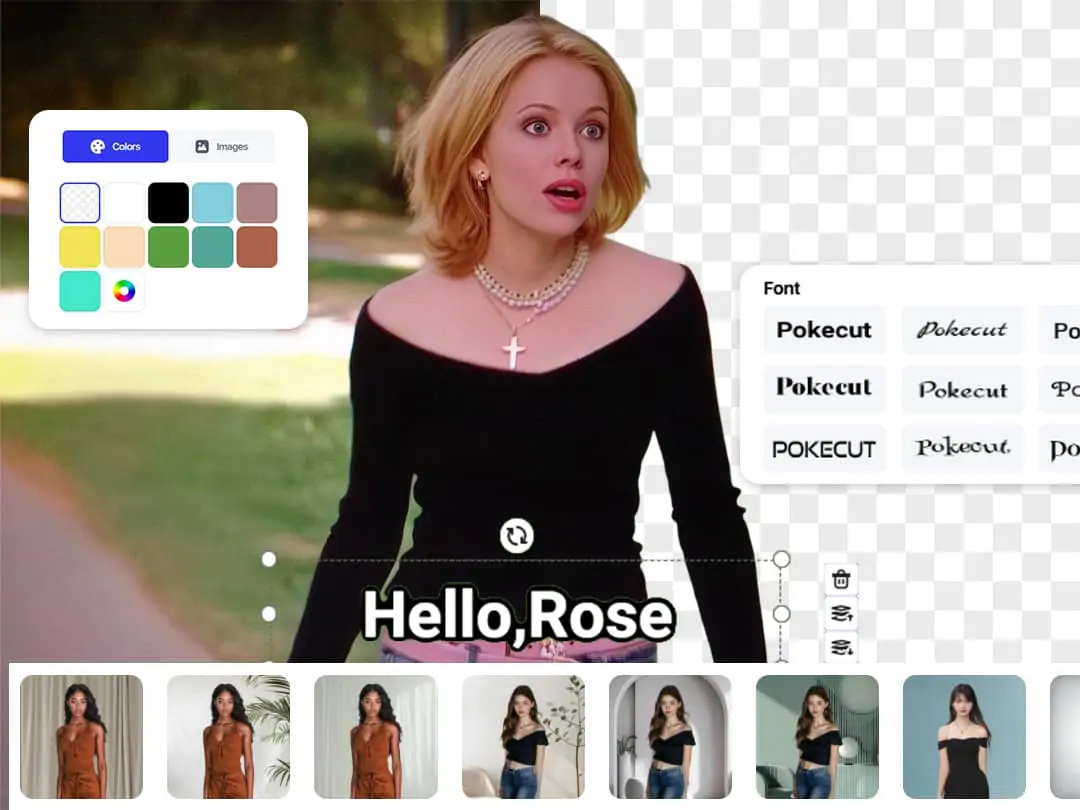Apply the rounded serif Pokecut font in second row
The width and height of the screenshot is (1080, 810).
pos(962,389)
